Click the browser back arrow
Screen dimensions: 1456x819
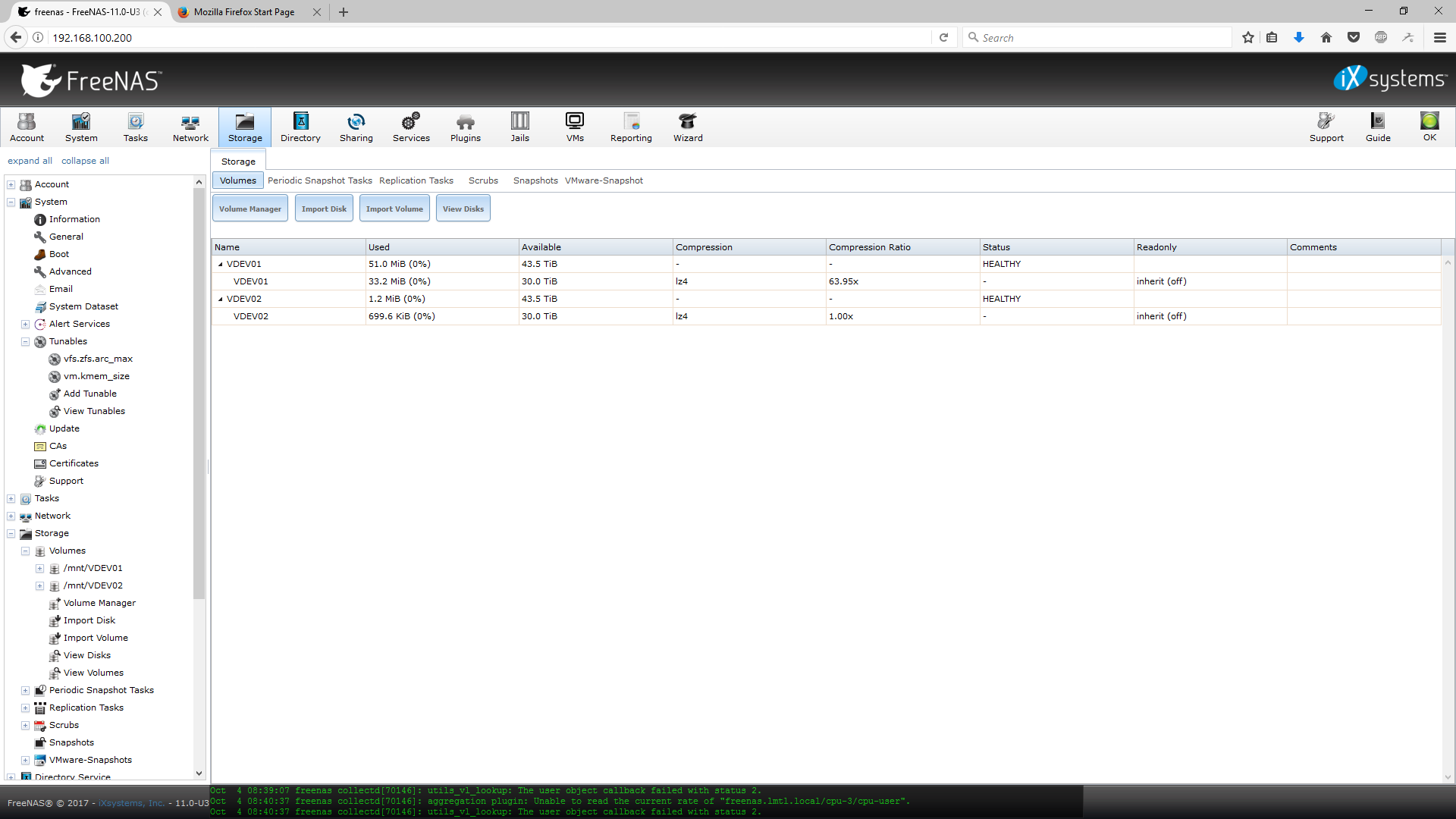pos(16,37)
